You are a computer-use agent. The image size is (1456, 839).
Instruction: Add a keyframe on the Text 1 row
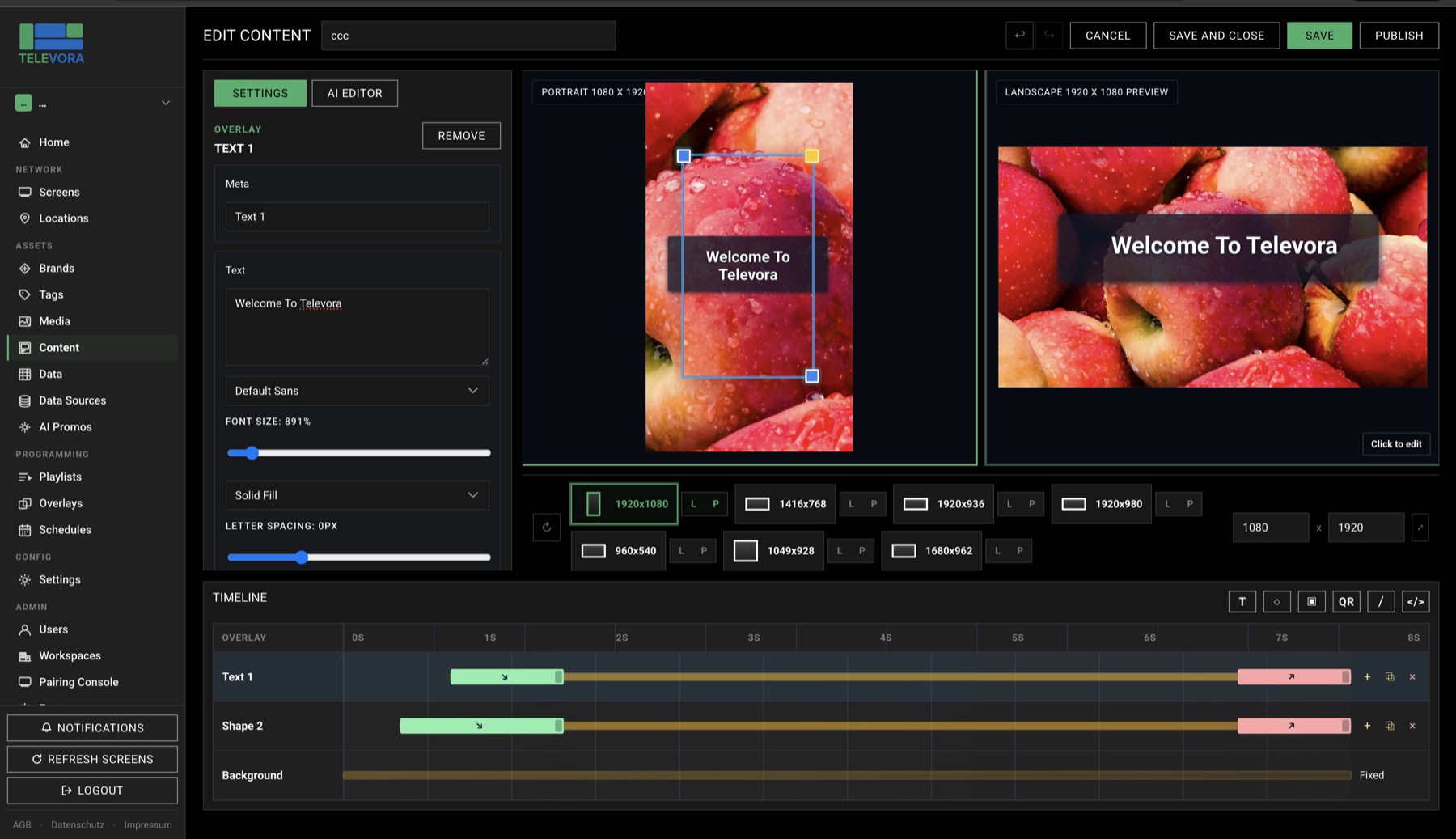(x=1367, y=676)
